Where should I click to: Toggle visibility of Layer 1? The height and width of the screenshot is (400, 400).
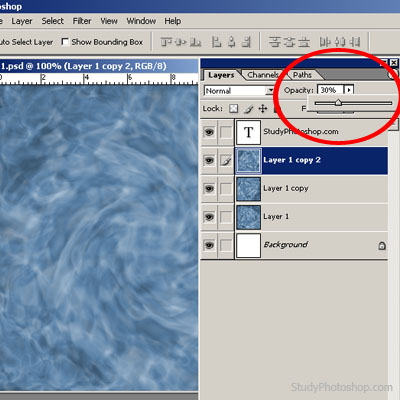209,217
